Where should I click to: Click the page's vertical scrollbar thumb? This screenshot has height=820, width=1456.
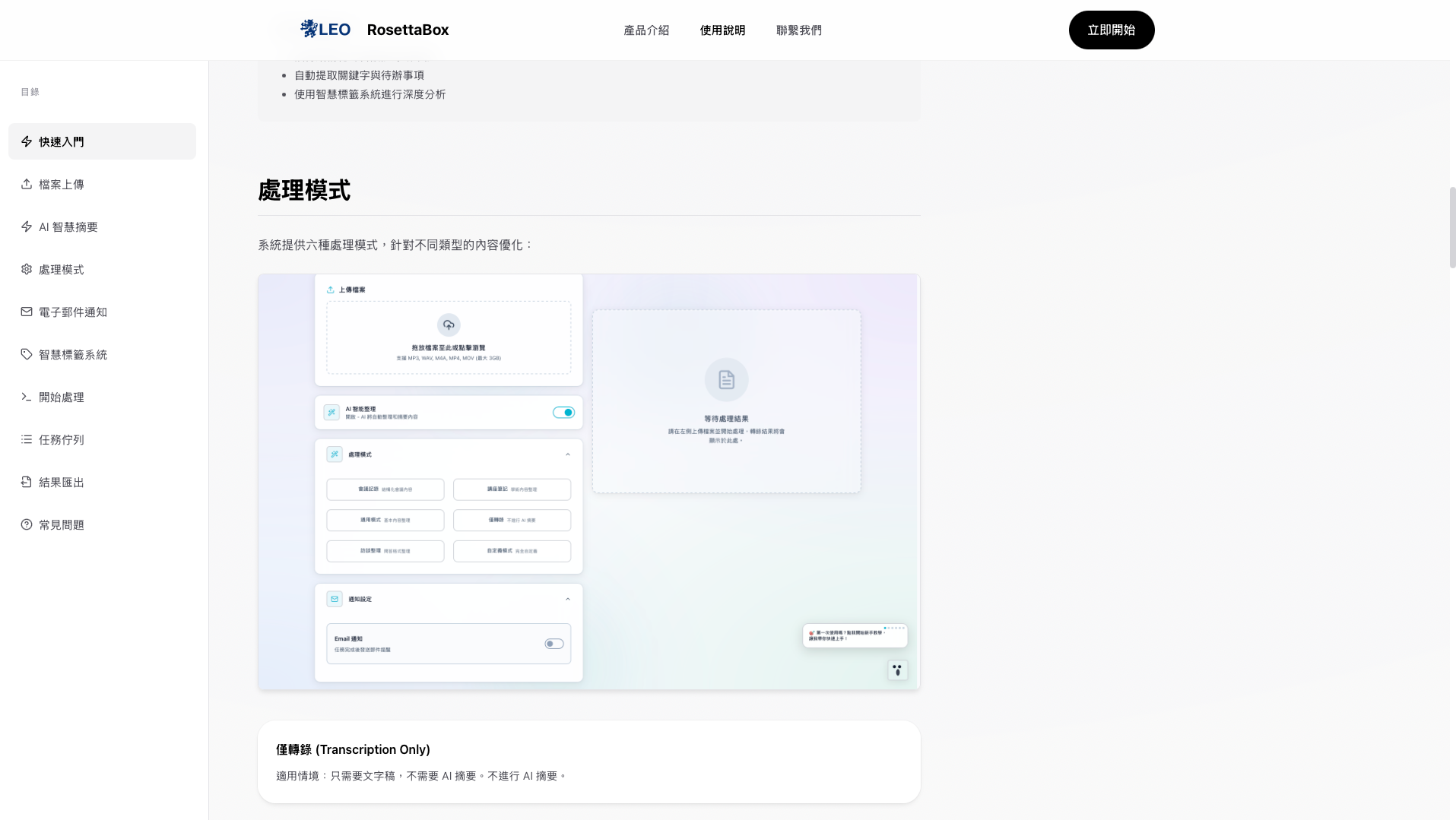tap(1452, 227)
